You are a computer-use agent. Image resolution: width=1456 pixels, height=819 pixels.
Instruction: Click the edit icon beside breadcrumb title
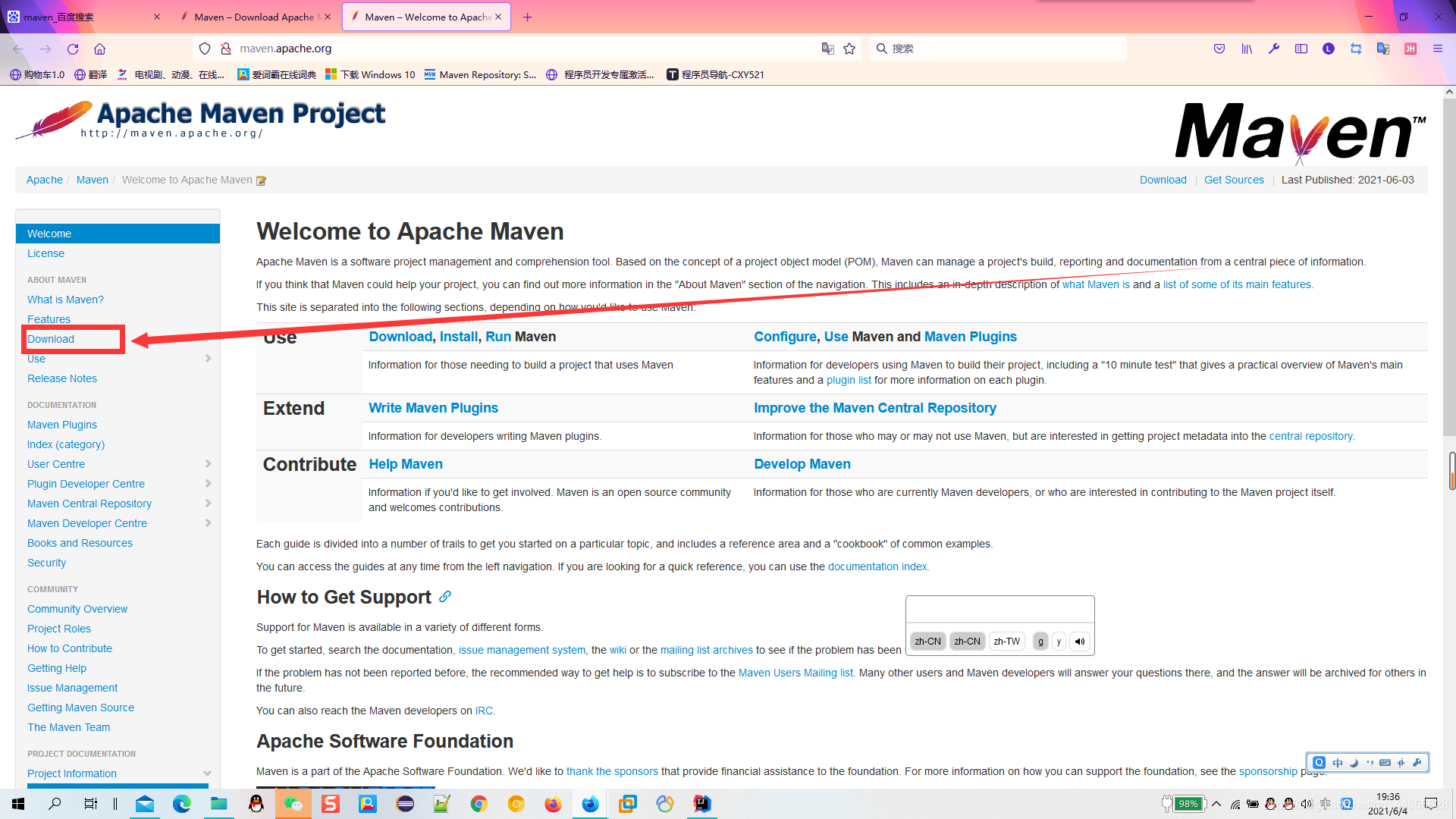pyautogui.click(x=262, y=180)
